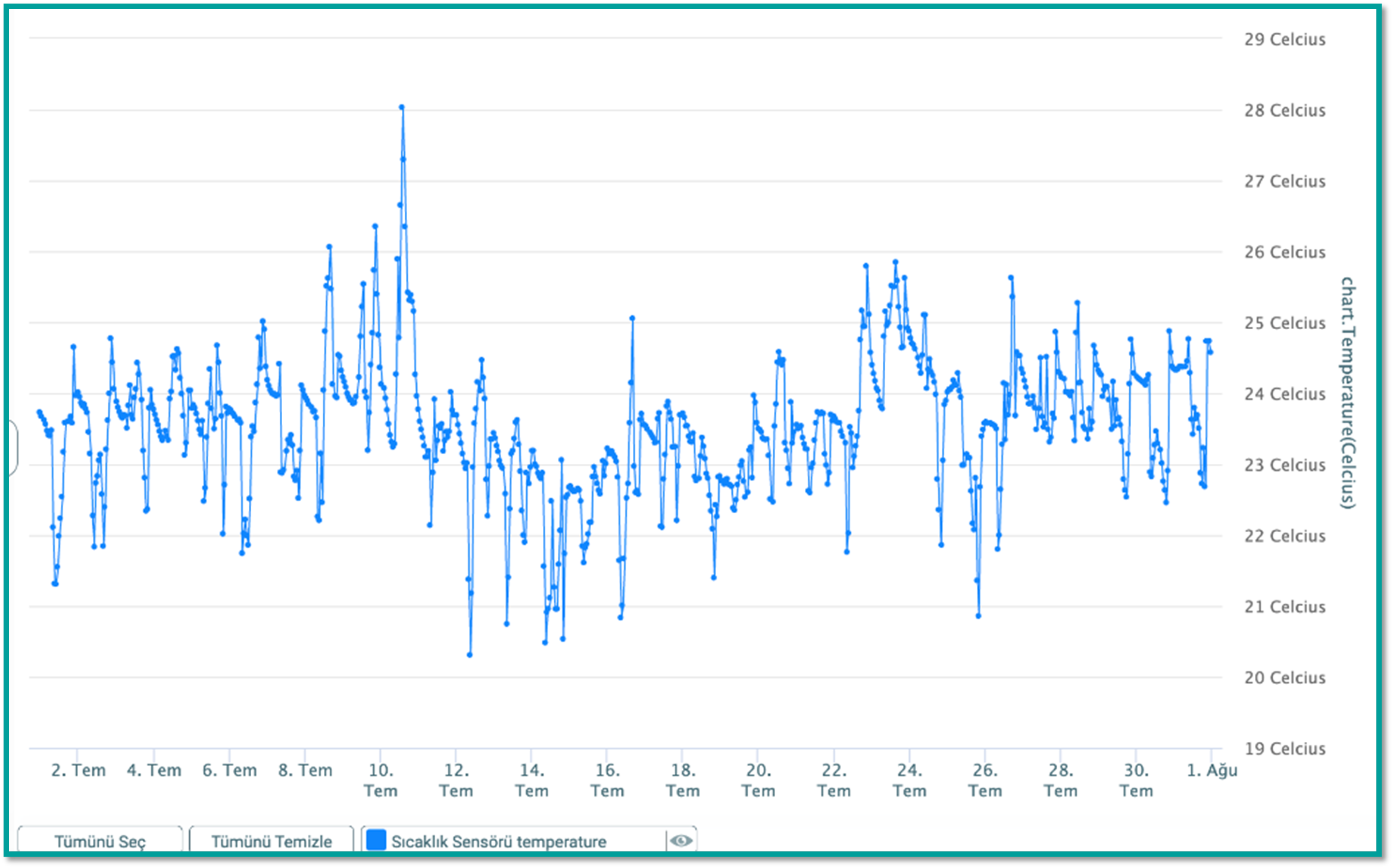Click the '18. Tem' date label
Screen dimensions: 1393x868
point(682,780)
